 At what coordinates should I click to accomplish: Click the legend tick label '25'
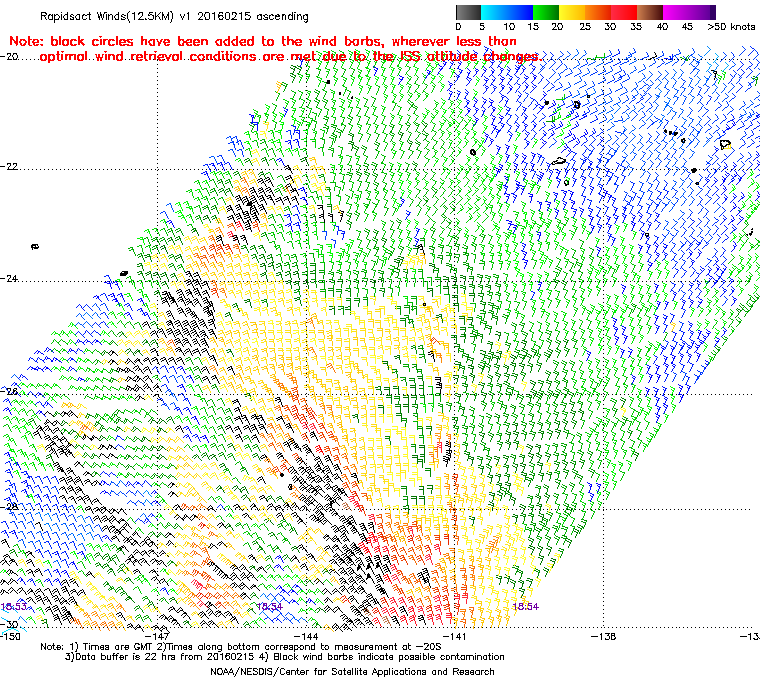[585, 27]
